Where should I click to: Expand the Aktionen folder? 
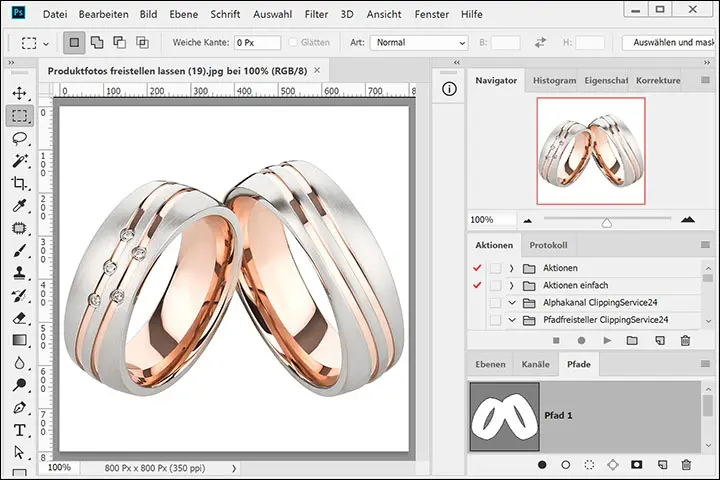click(511, 268)
